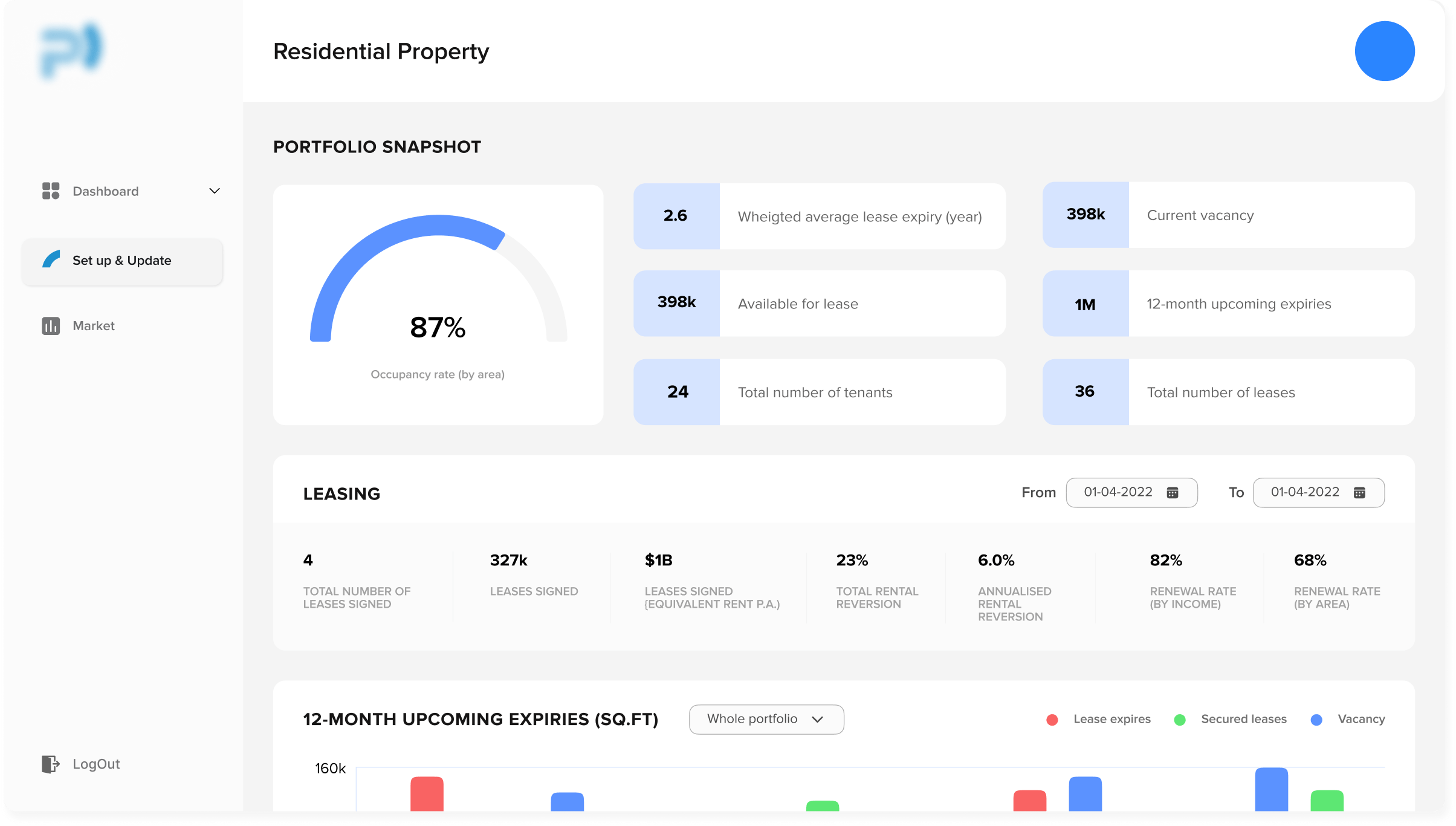Toggle Secured leases legend item
Viewport: 1456px width, 826px height.
coord(1243,719)
